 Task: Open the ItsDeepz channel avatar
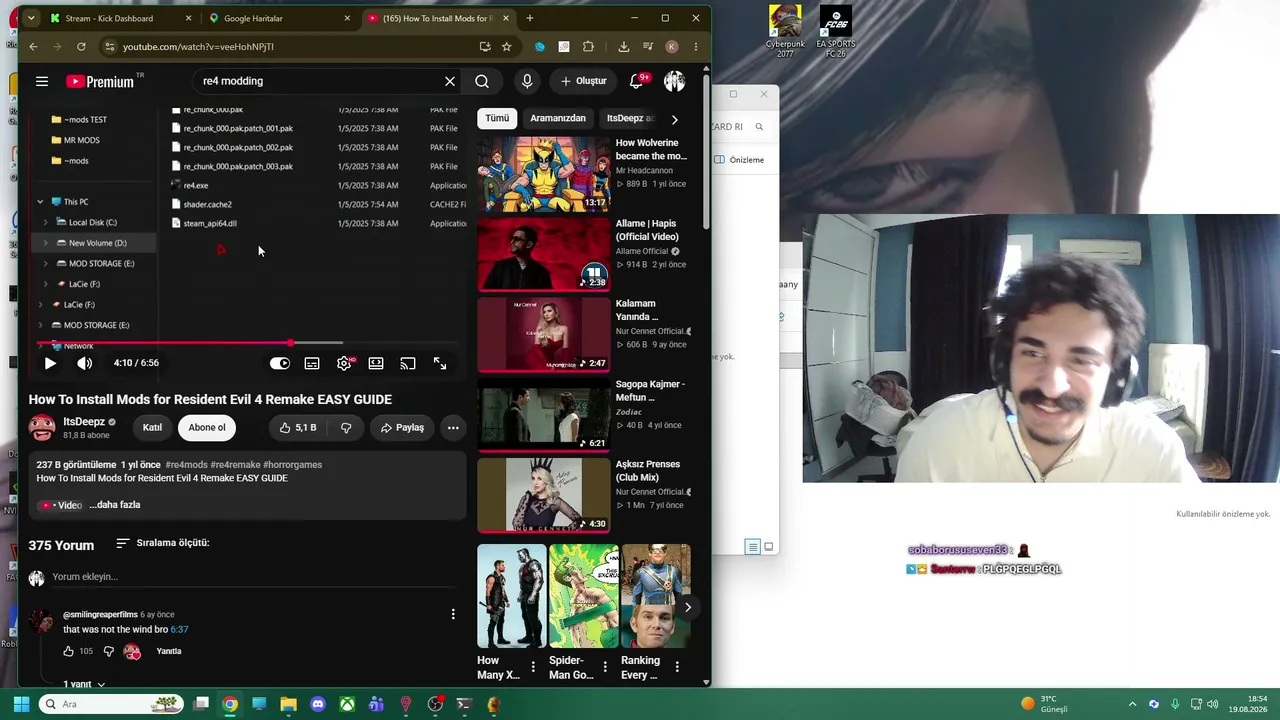point(42,428)
